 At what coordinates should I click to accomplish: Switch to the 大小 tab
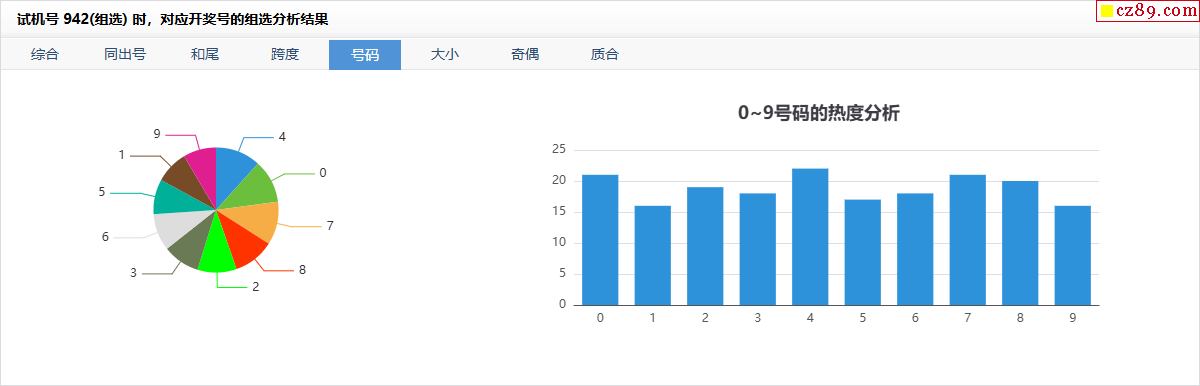tap(445, 55)
